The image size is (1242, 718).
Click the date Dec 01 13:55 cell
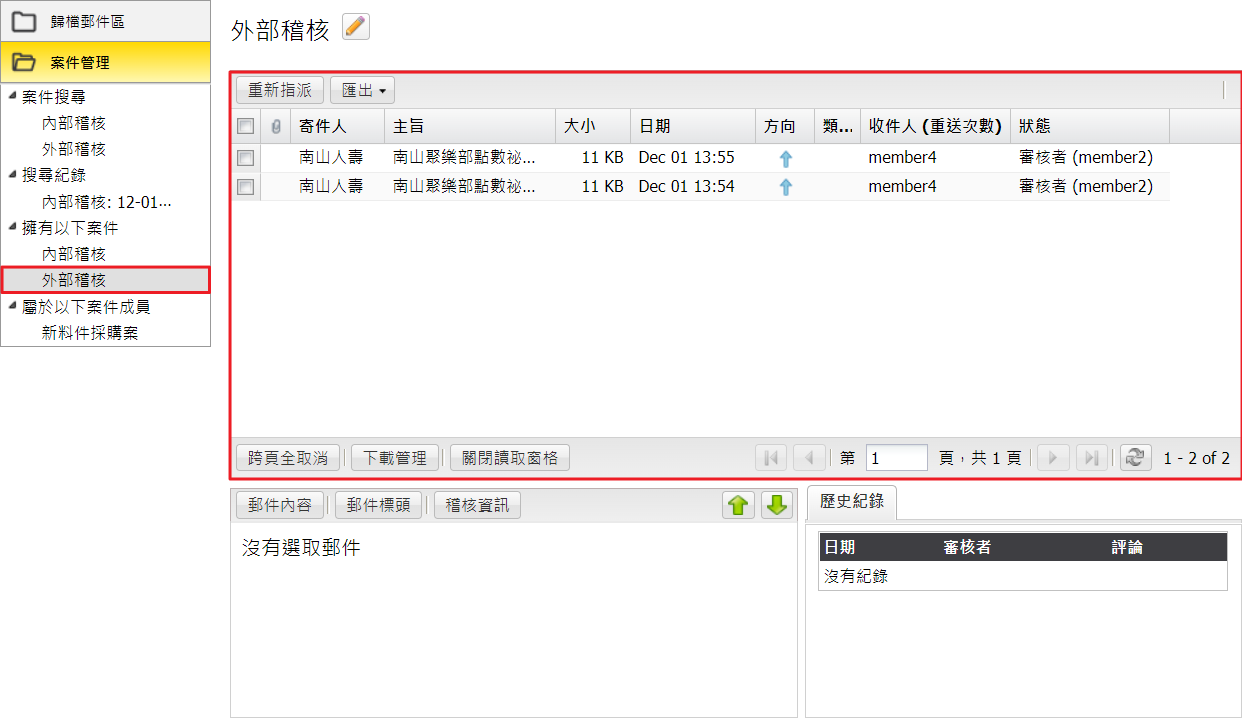click(x=686, y=158)
